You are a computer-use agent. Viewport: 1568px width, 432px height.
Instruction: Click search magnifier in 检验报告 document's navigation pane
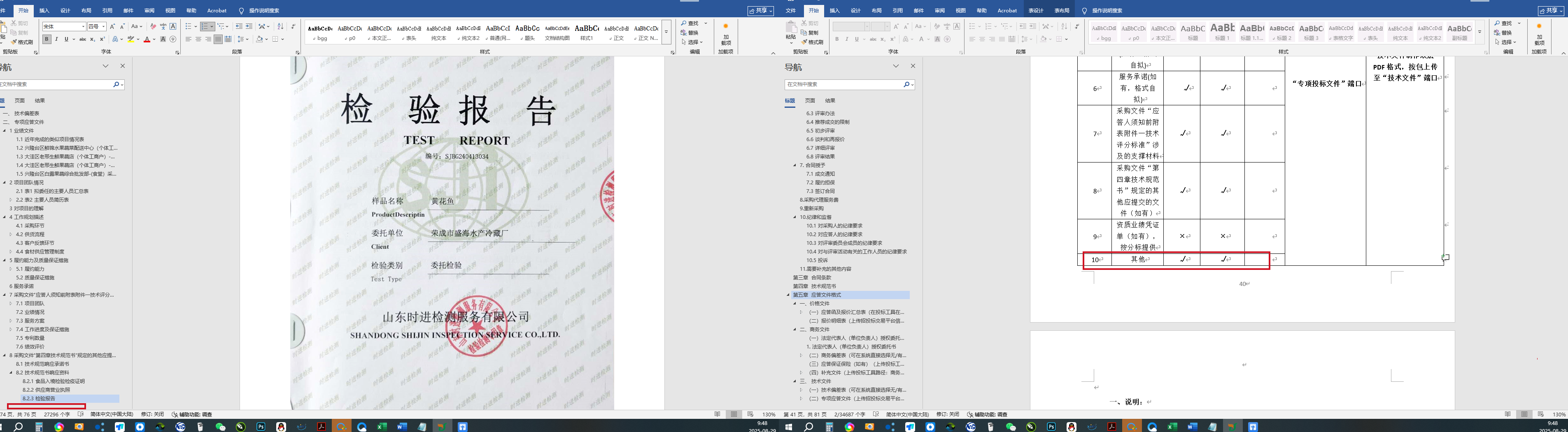tap(116, 85)
